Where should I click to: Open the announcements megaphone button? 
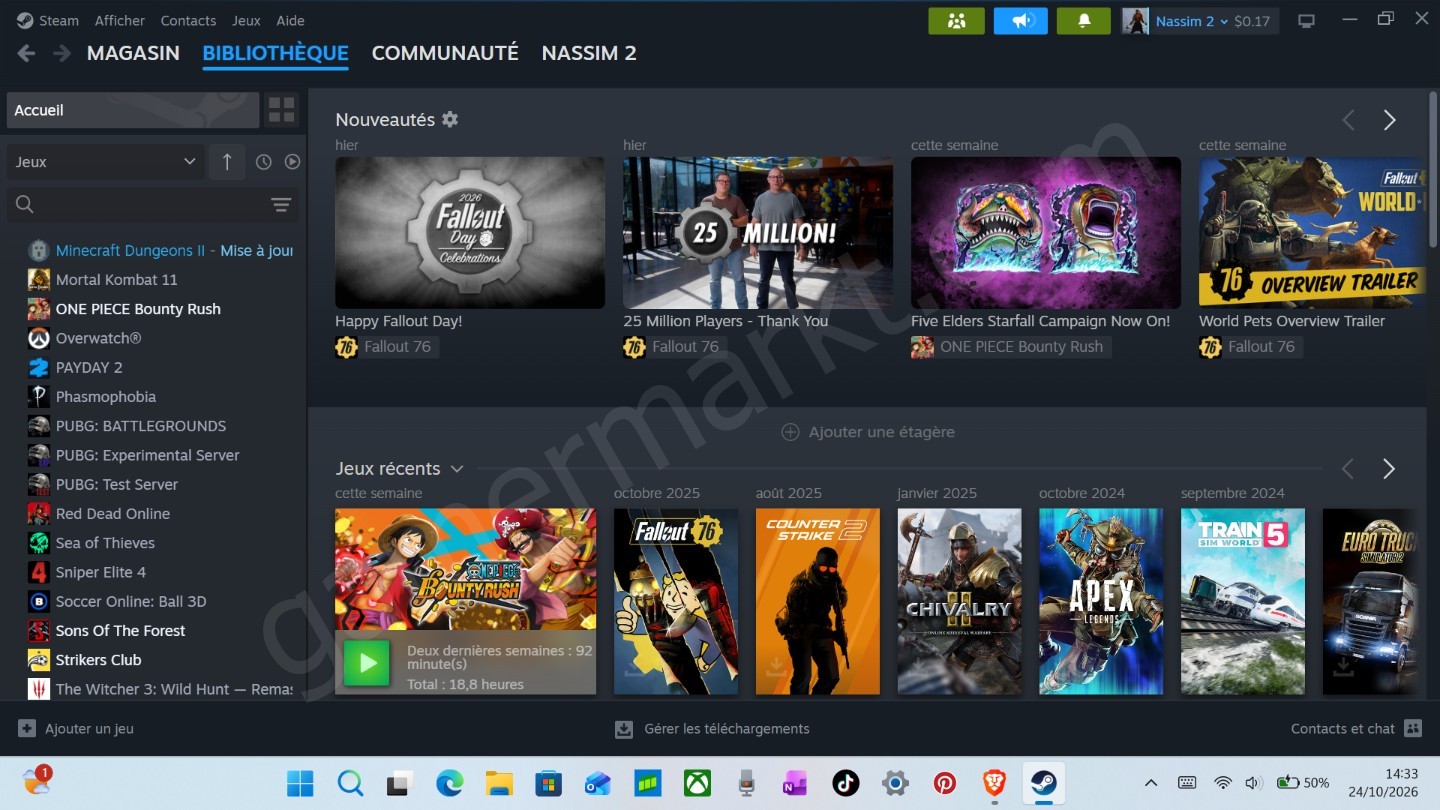click(1020, 21)
